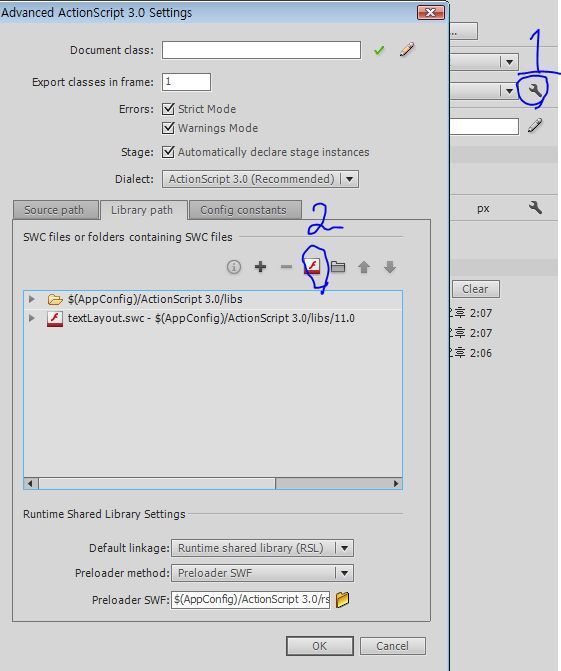Click folder icon of ActionScript 3.0/libs row
This screenshot has height=671, width=561.
(x=55, y=300)
